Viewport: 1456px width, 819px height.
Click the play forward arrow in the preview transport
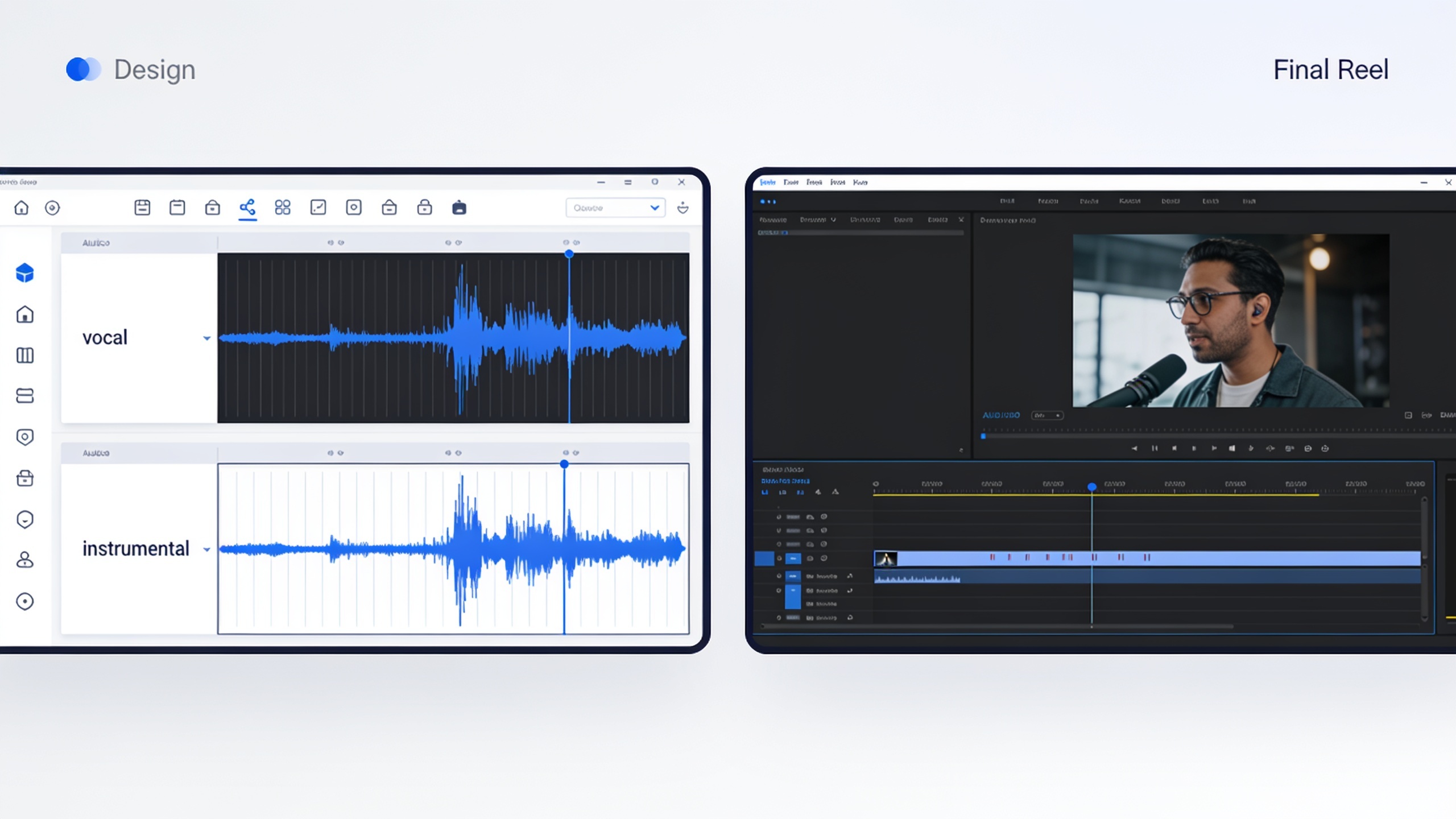tap(1214, 449)
